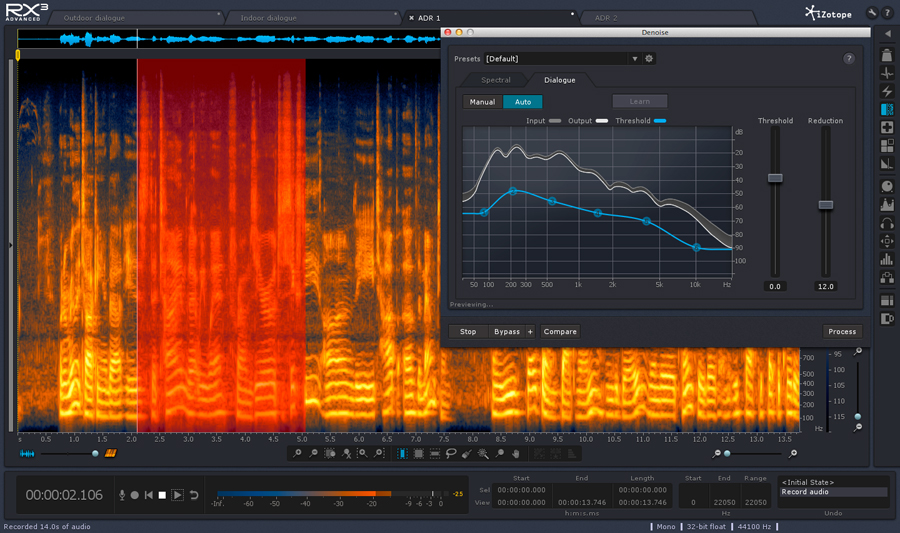Click the wrench preferences icon
Viewport: 900px width, 533px height.
872,13
